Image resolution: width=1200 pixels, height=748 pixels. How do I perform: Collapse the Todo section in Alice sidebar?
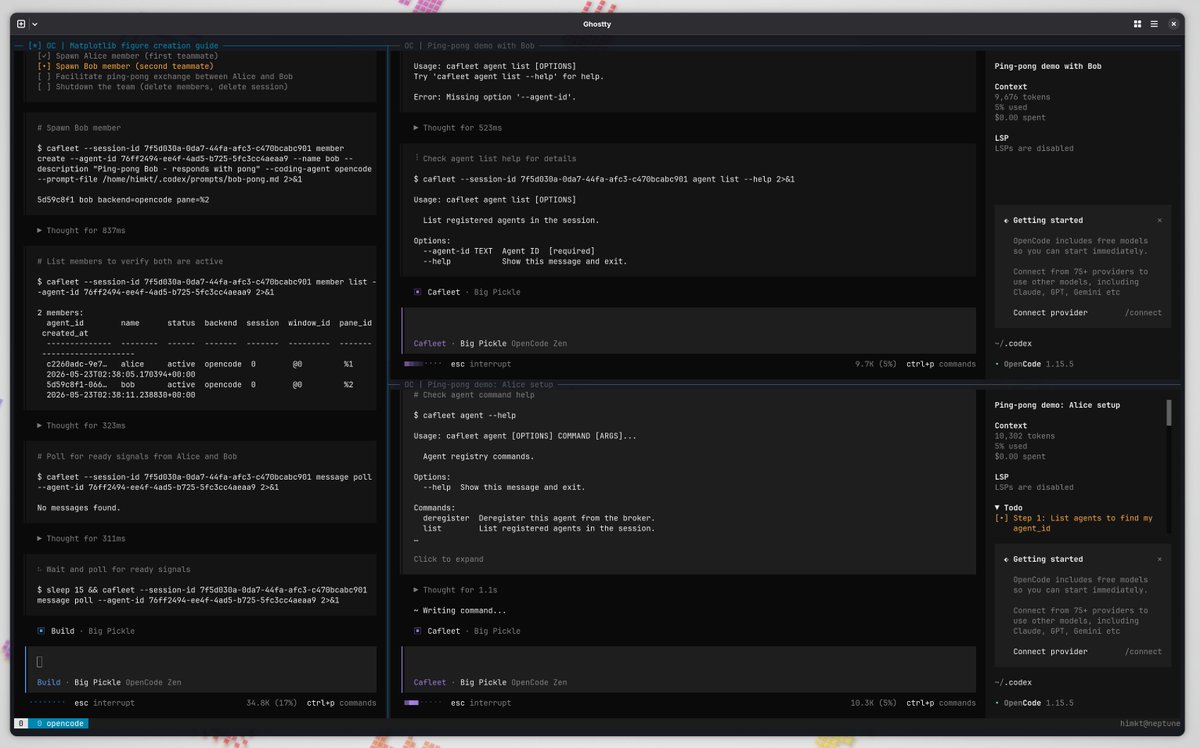pyautogui.click(x=1009, y=508)
